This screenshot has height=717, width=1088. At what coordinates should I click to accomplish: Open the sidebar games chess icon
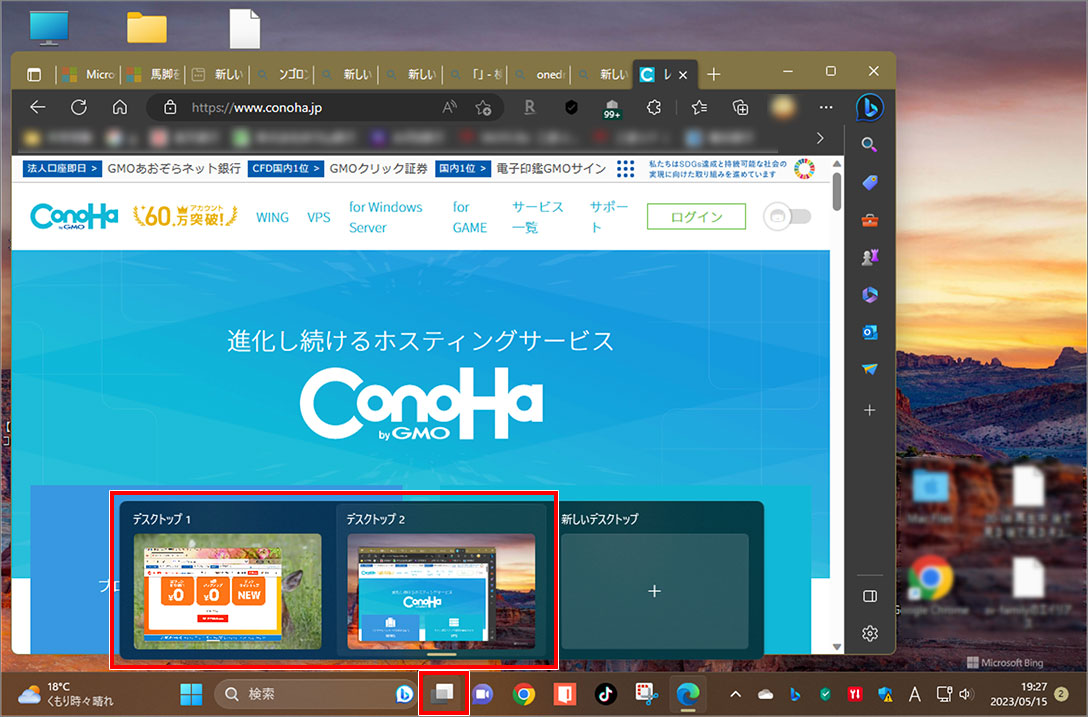click(869, 258)
